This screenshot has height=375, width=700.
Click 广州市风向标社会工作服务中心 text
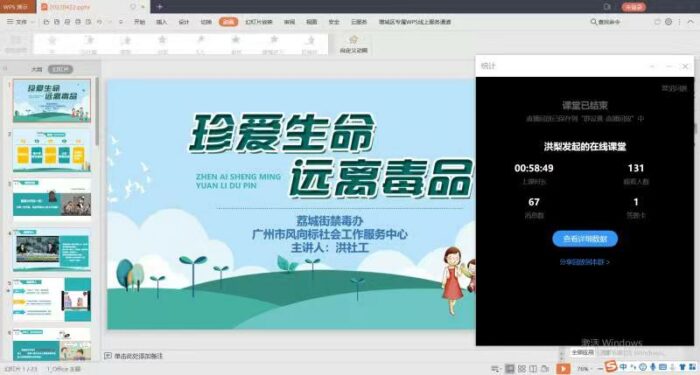(x=330, y=234)
